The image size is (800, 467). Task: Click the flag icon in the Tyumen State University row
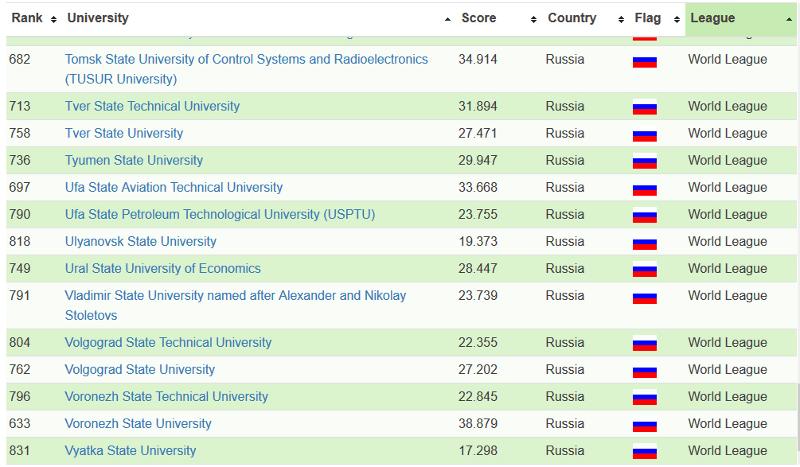644,162
